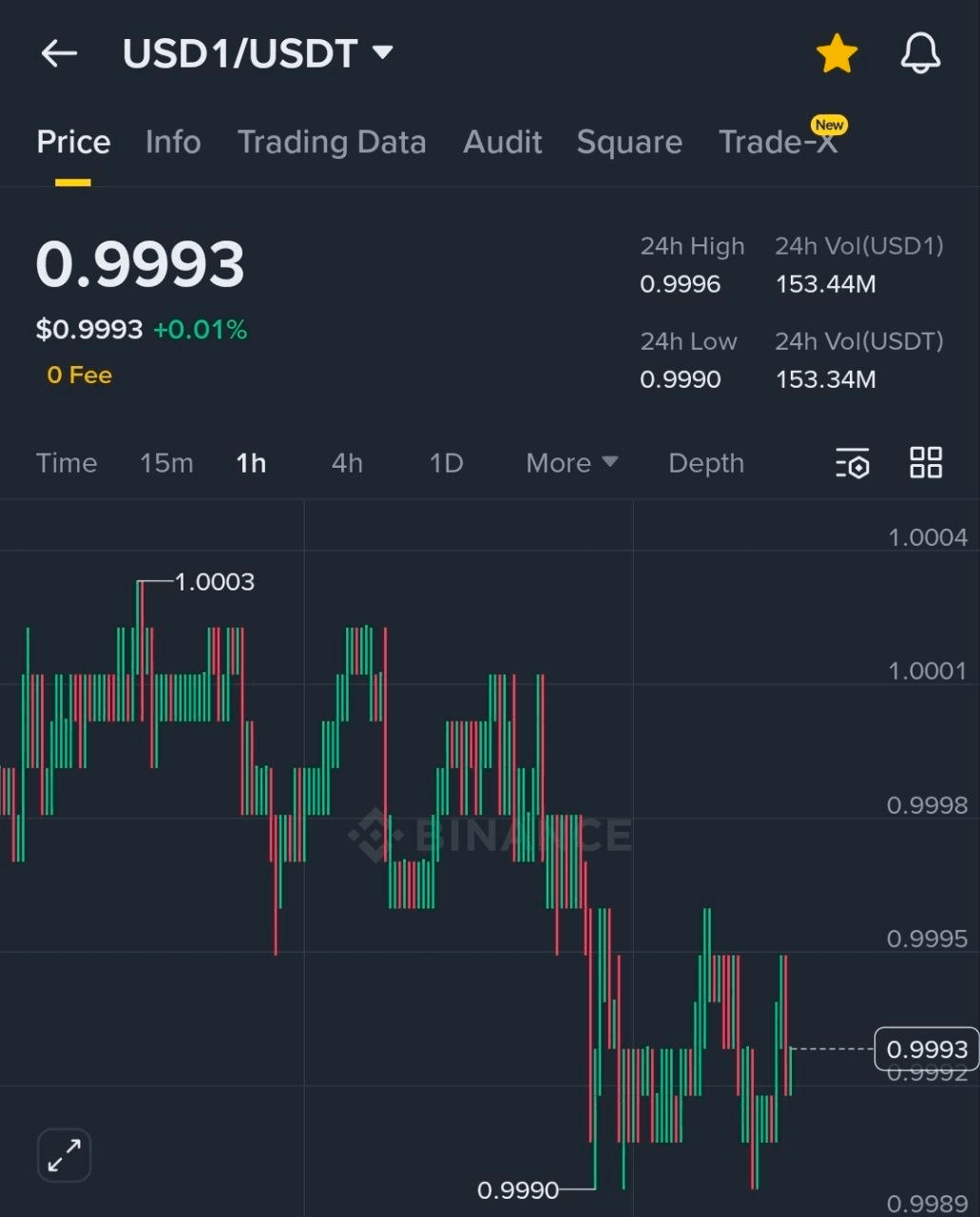Toggle the favorite star for USD1/USDT
This screenshot has width=980, height=1217.
click(x=836, y=53)
